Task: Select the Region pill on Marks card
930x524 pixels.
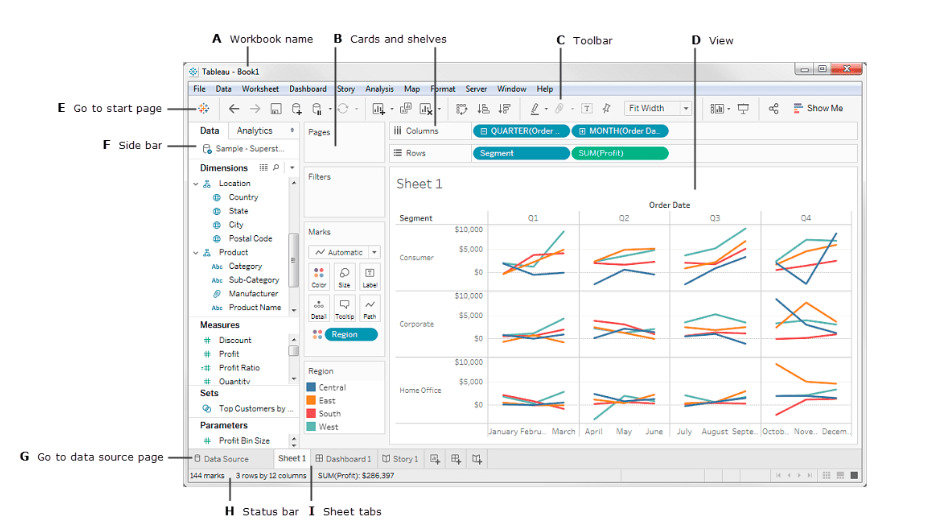Action: coord(351,335)
